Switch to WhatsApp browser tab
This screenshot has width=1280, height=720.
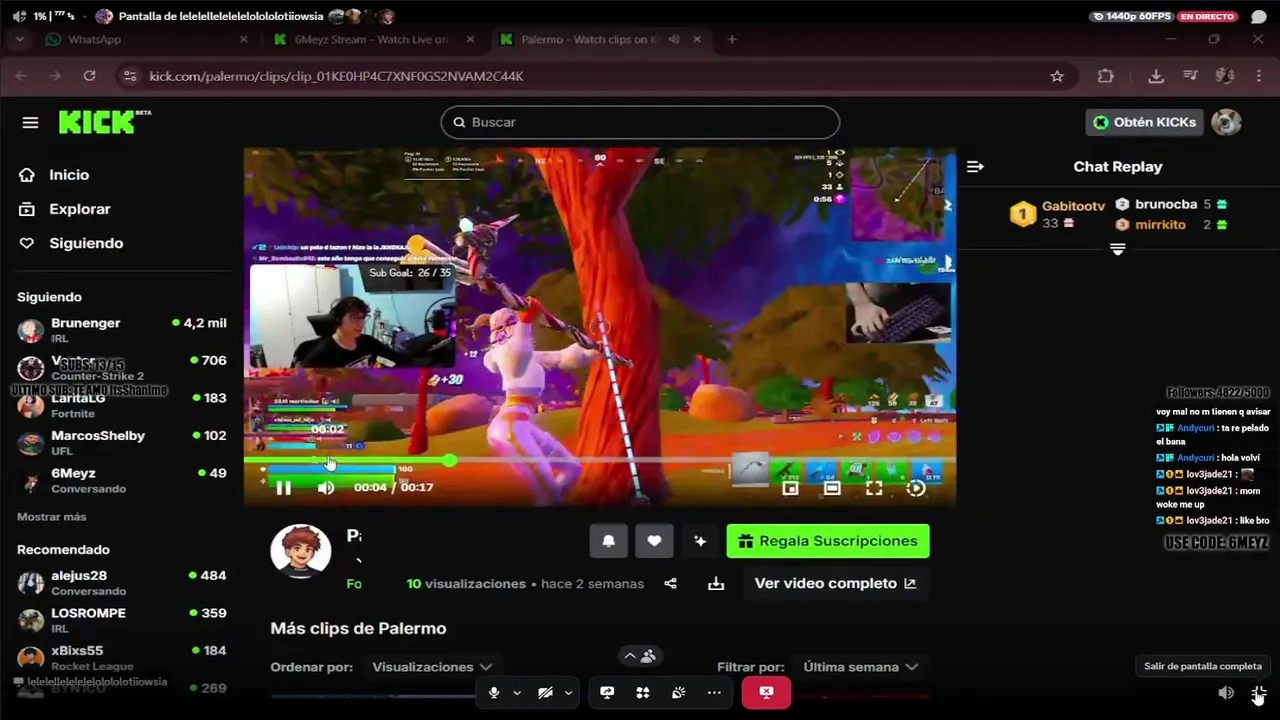coord(145,39)
